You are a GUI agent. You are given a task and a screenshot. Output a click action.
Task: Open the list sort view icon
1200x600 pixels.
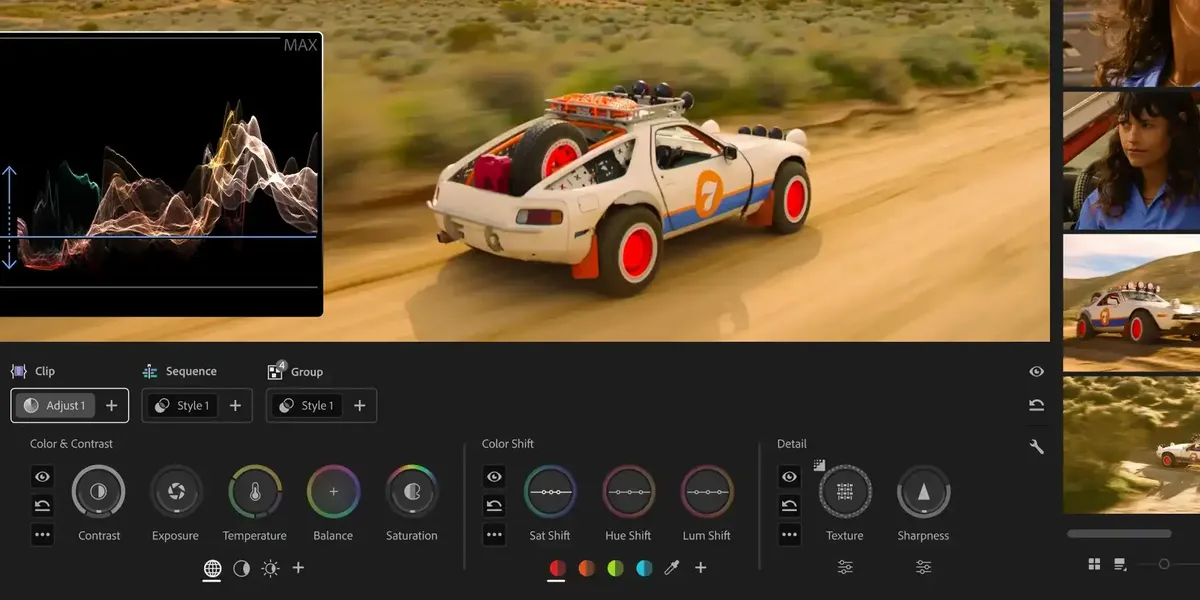coord(1120,564)
